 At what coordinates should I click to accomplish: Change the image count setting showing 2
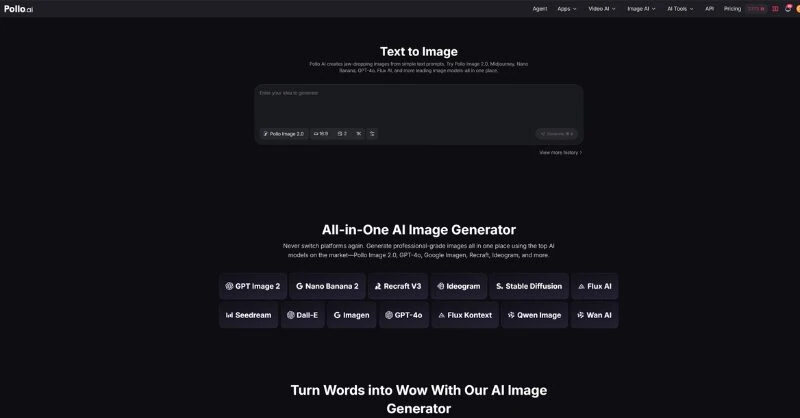[x=342, y=134]
